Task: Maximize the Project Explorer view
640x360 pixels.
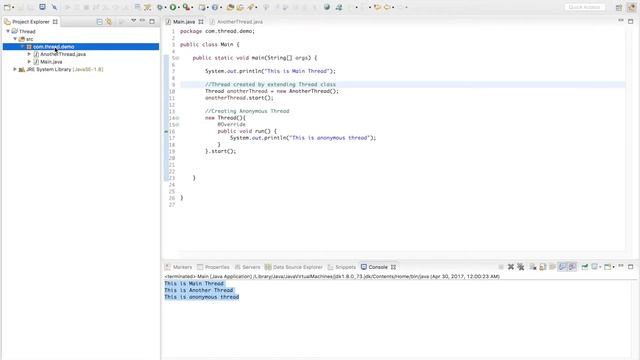Action: pos(152,21)
